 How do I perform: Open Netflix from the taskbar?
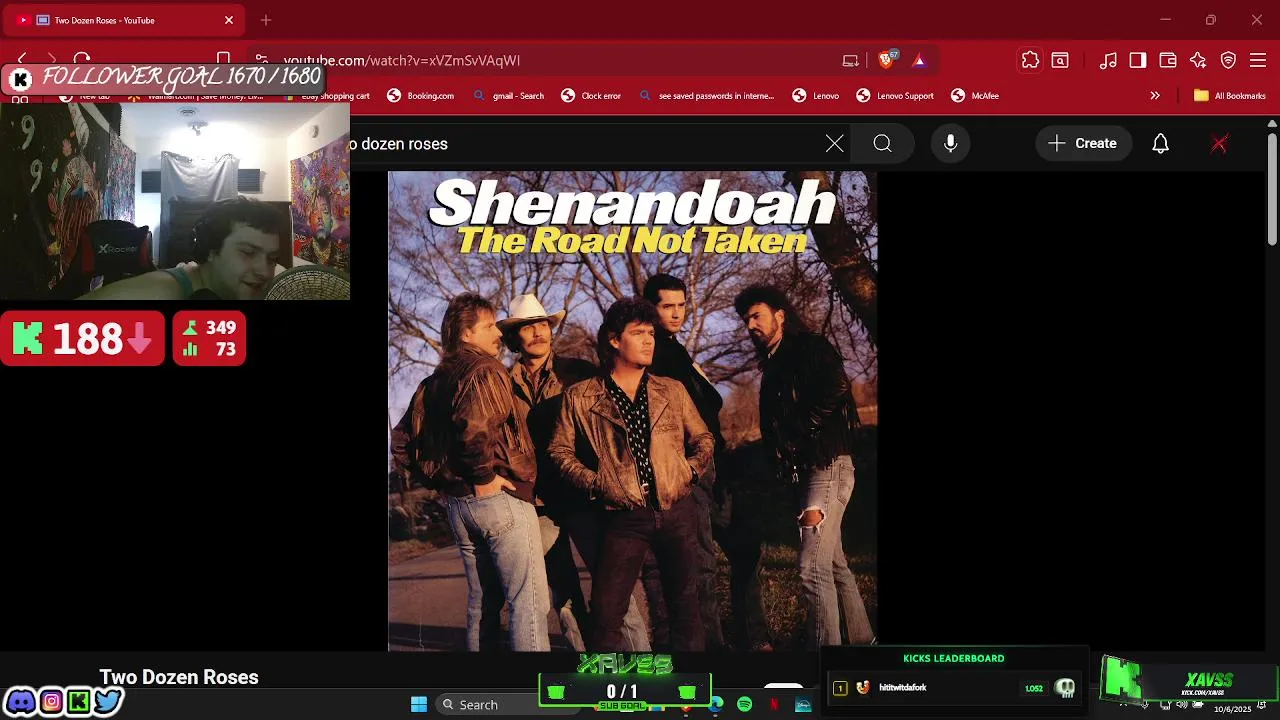tap(774, 704)
